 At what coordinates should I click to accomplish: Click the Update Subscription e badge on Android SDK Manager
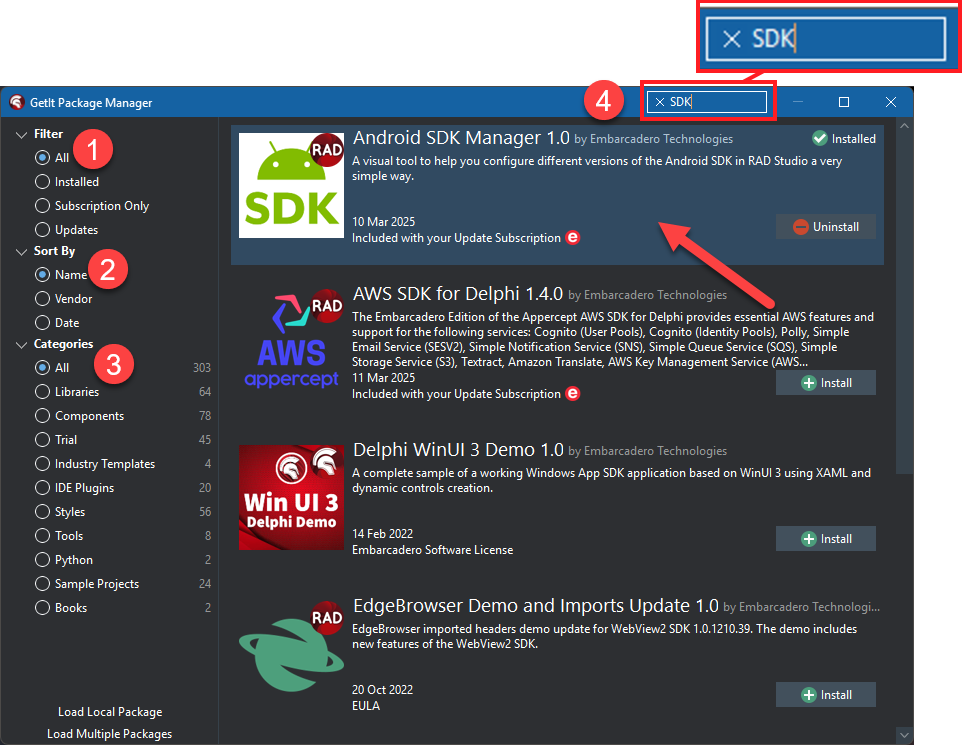coord(572,237)
